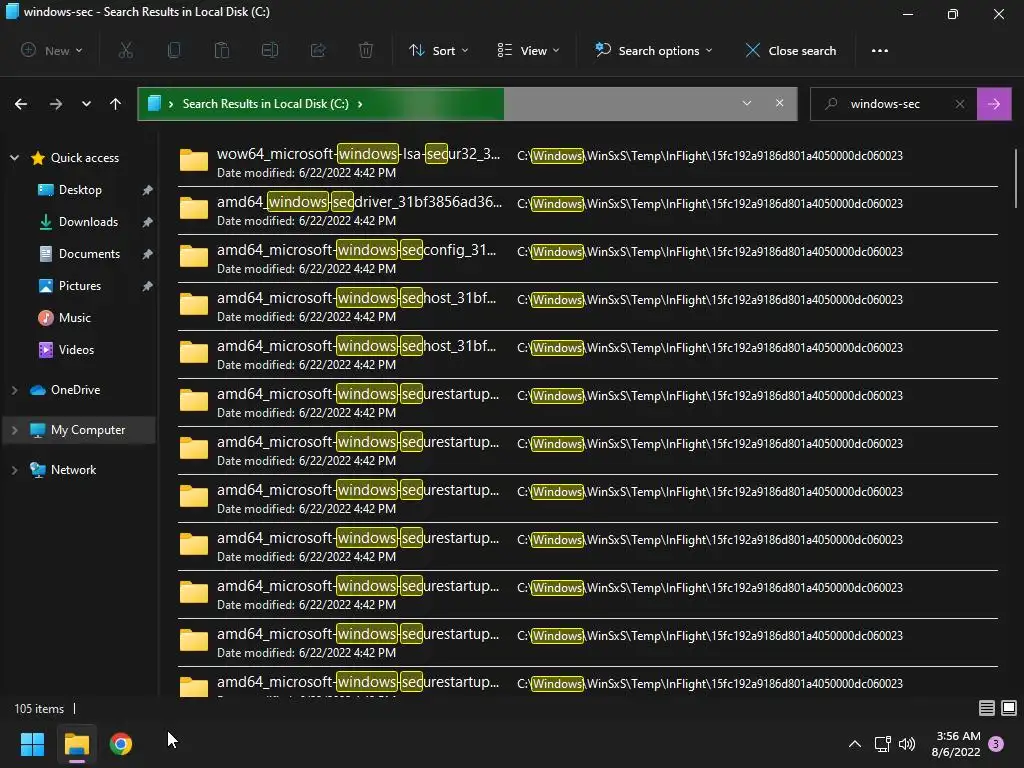Select Music in navigation pane
1024x768 pixels.
coord(64,318)
